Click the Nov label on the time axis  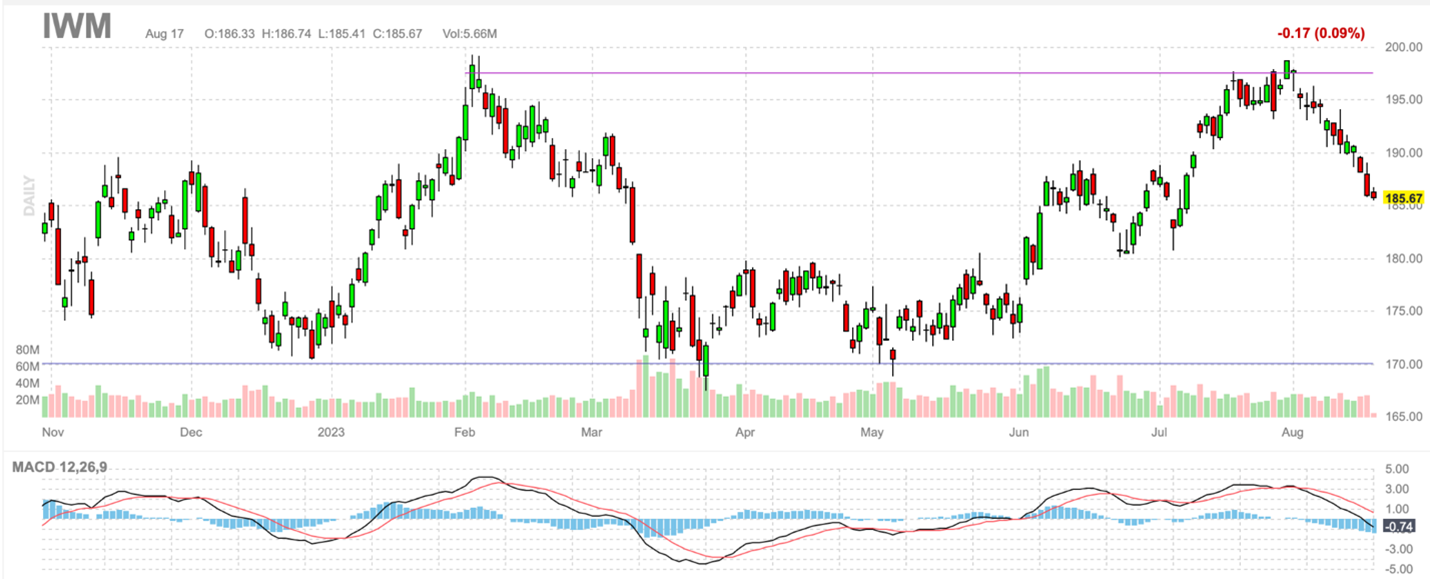click(53, 433)
